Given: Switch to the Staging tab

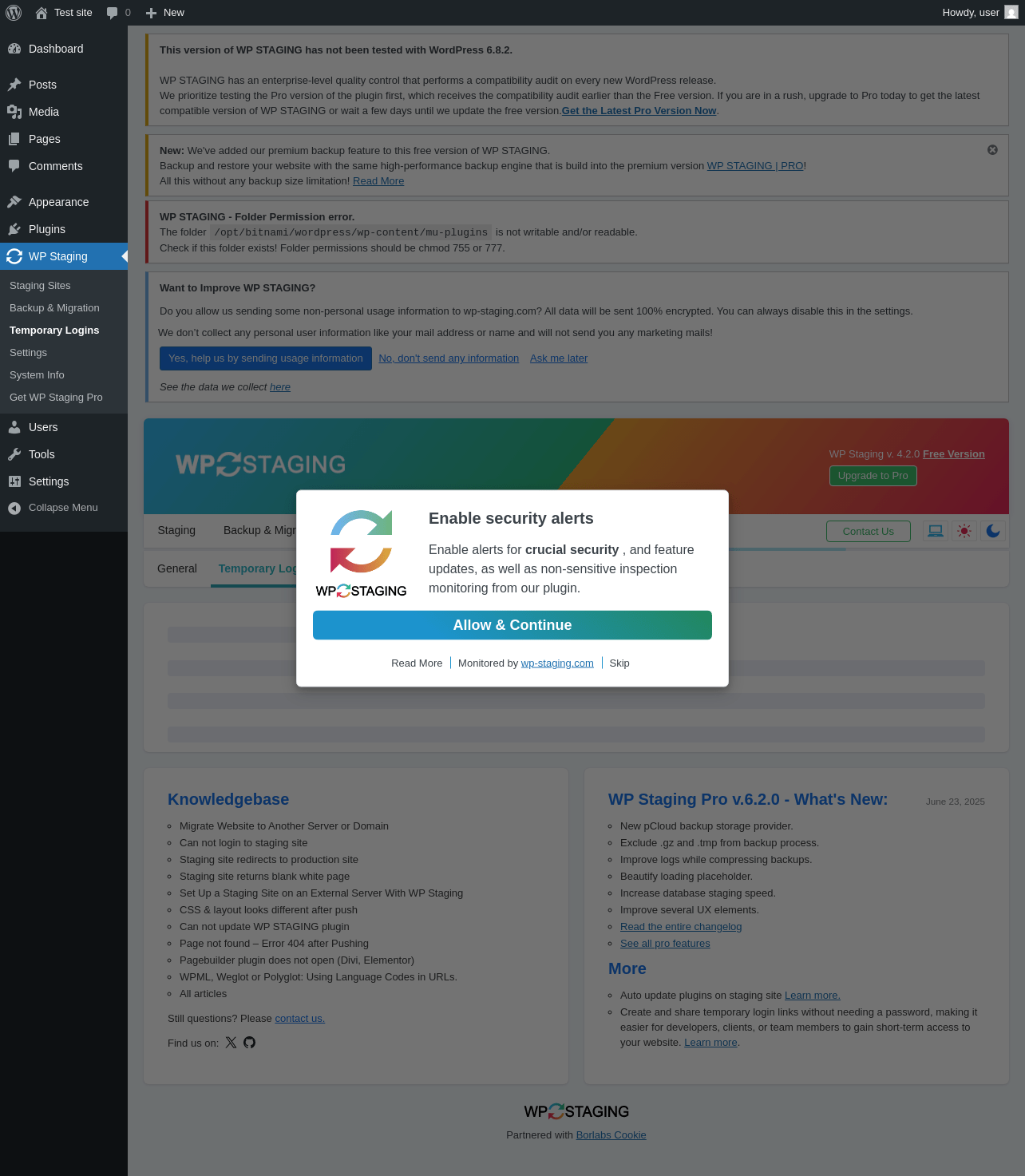Looking at the screenshot, I should pyautogui.click(x=176, y=531).
